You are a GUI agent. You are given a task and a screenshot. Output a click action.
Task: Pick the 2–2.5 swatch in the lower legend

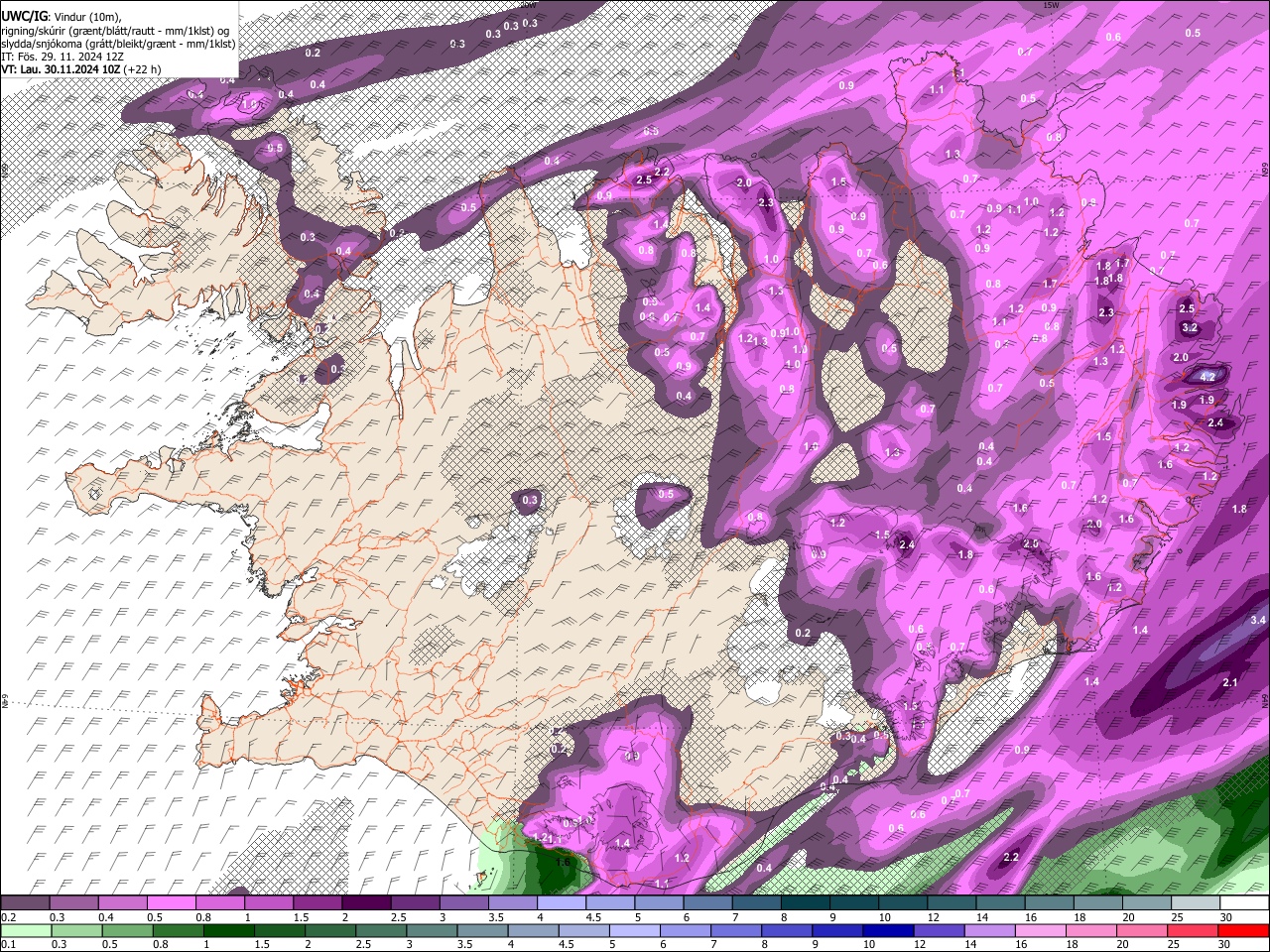329,930
